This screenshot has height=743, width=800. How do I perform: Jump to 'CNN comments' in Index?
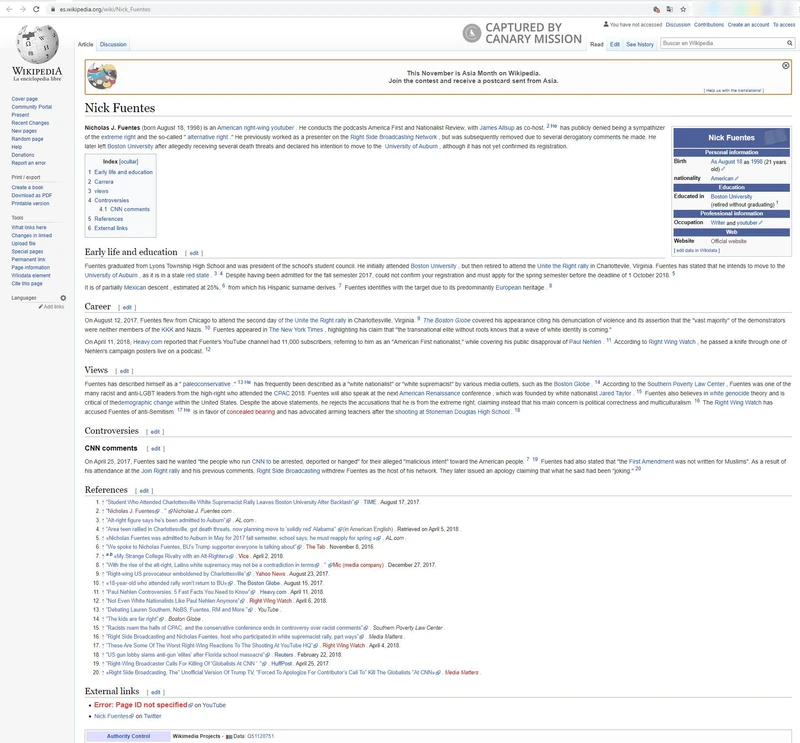tap(130, 209)
